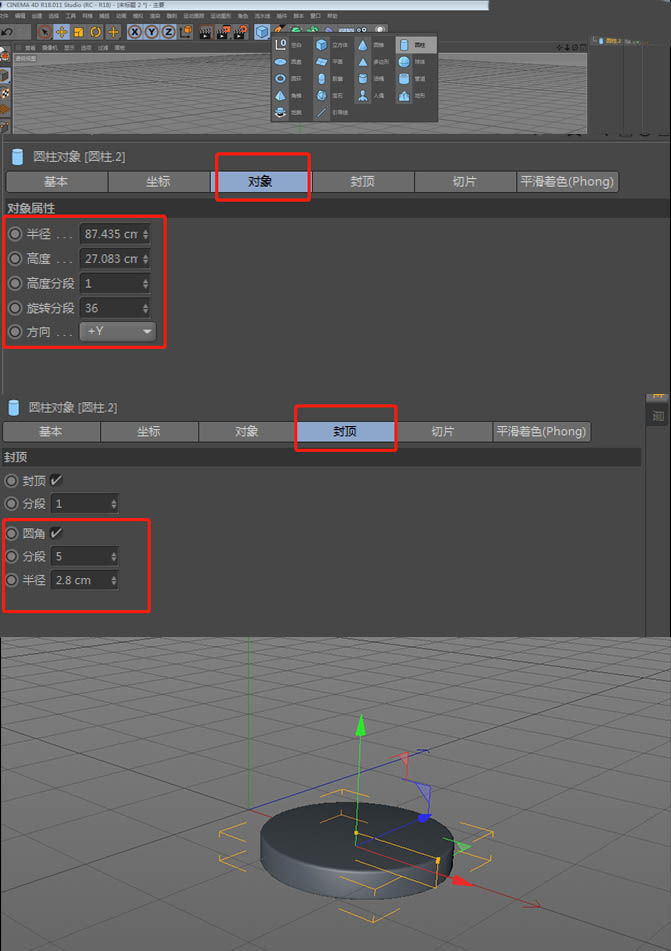Add an Oil Tank (油桶) primitive
671x951 pixels.
(363, 78)
